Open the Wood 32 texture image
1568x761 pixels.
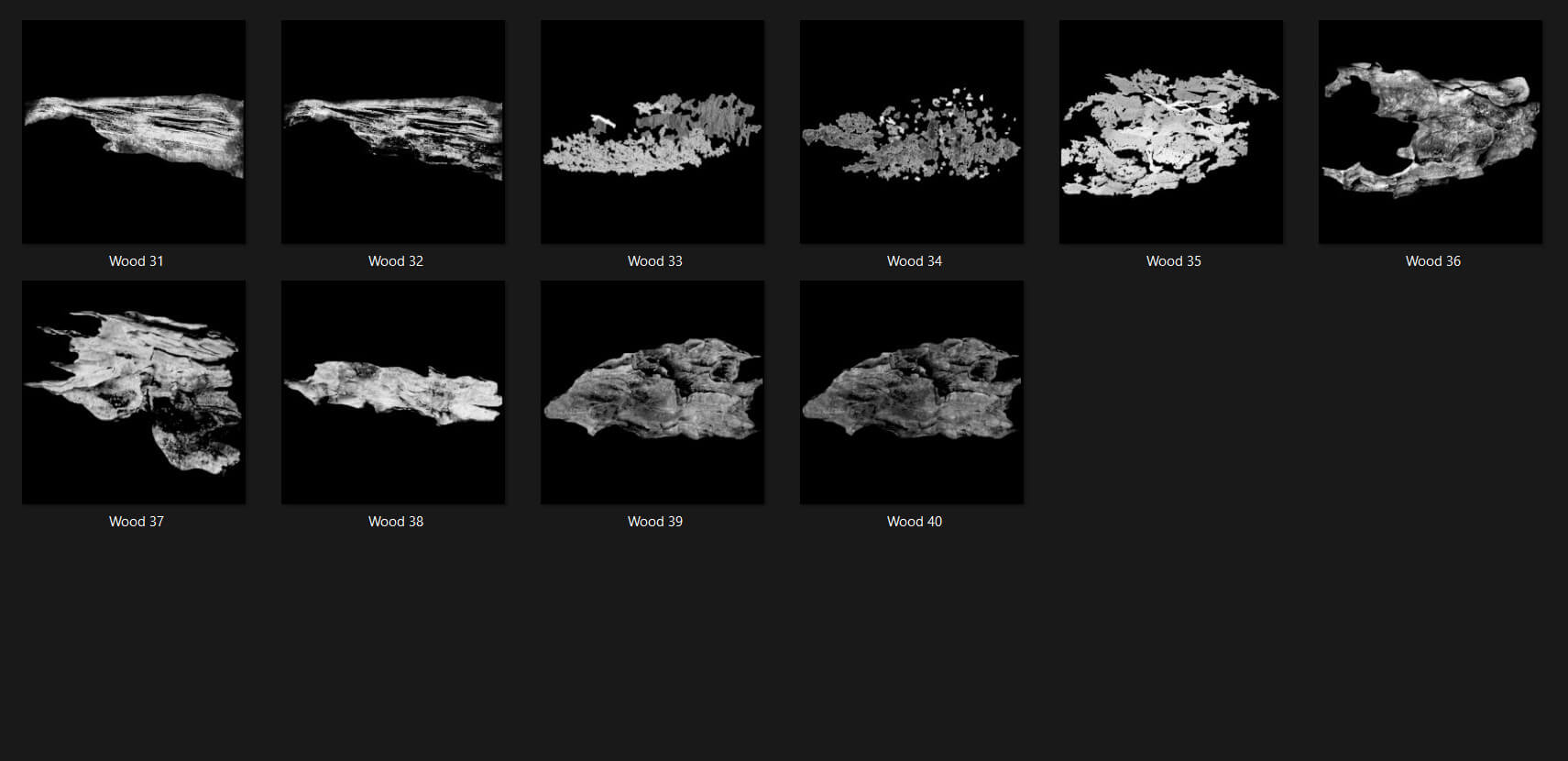pos(393,132)
